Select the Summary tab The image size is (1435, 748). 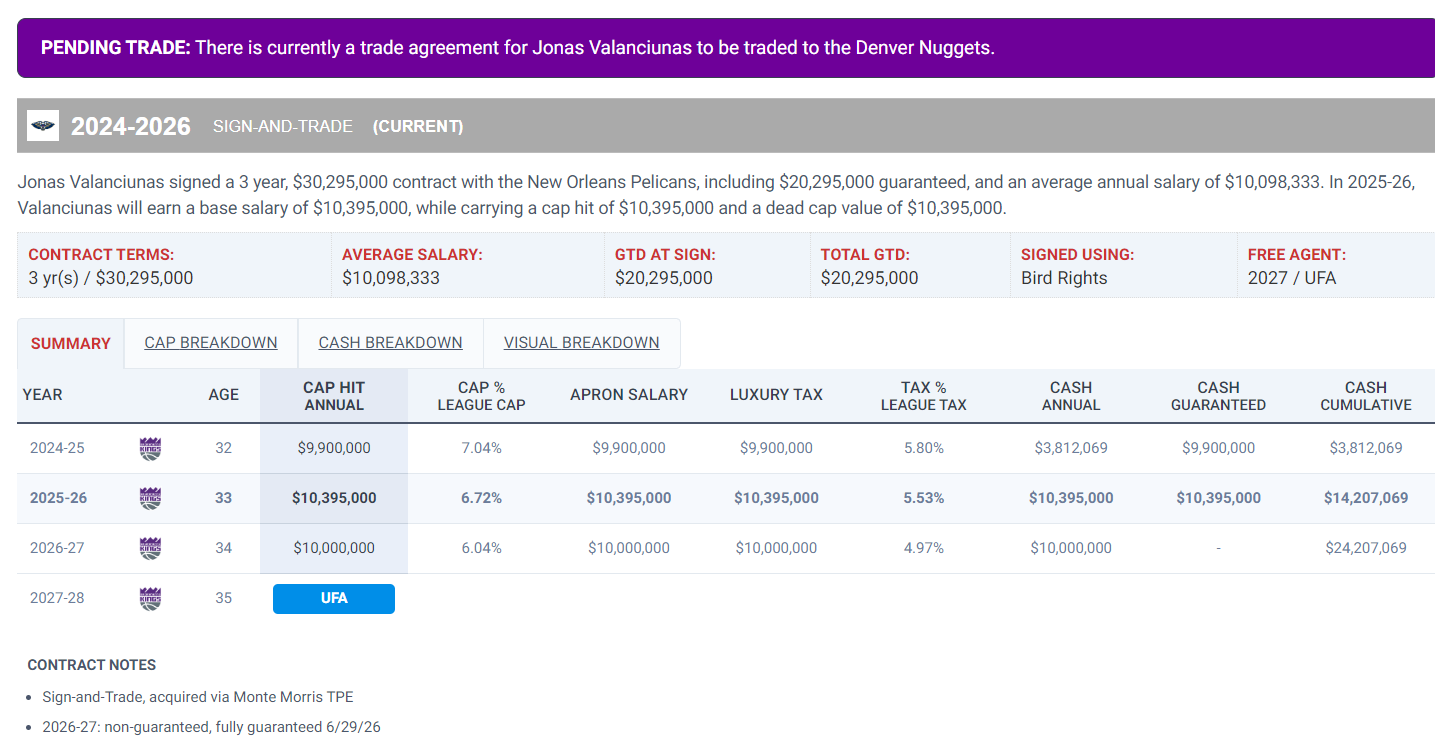pyautogui.click(x=71, y=344)
